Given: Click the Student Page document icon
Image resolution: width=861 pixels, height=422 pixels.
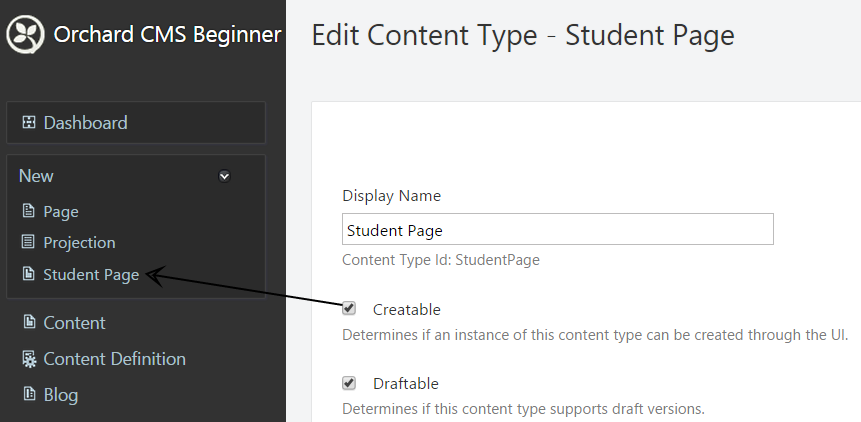Looking at the screenshot, I should pyautogui.click(x=28, y=273).
